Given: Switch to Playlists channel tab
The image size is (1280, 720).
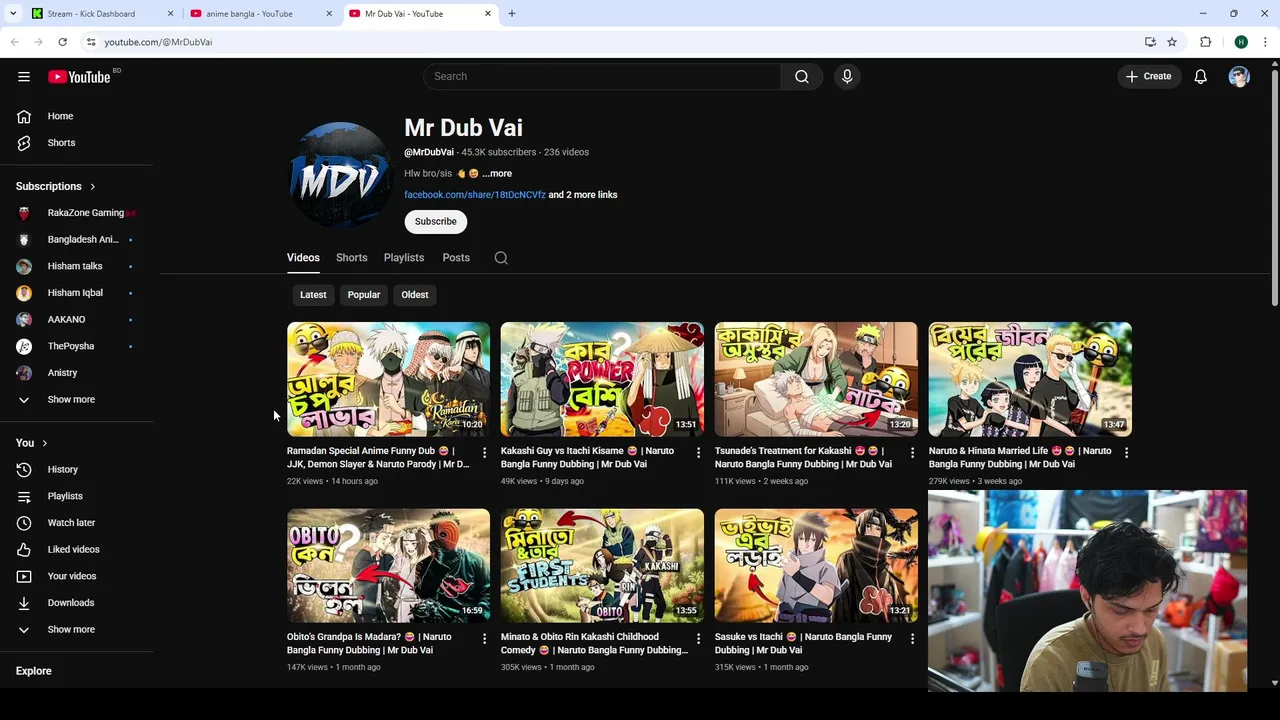Looking at the screenshot, I should [x=404, y=258].
